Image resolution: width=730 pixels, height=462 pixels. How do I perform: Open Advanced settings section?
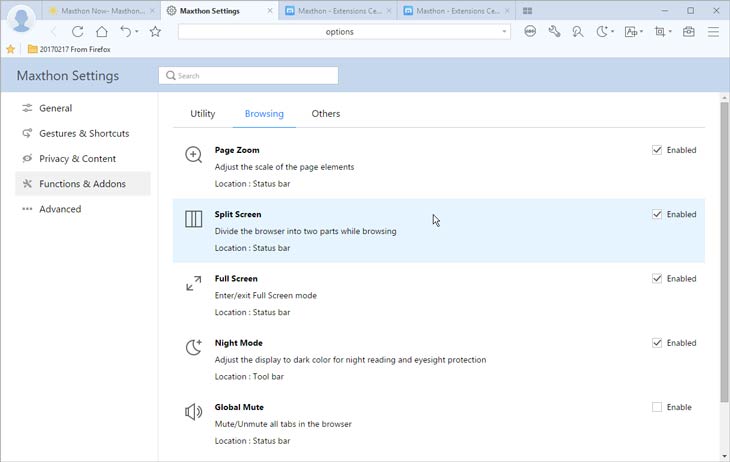(83, 209)
